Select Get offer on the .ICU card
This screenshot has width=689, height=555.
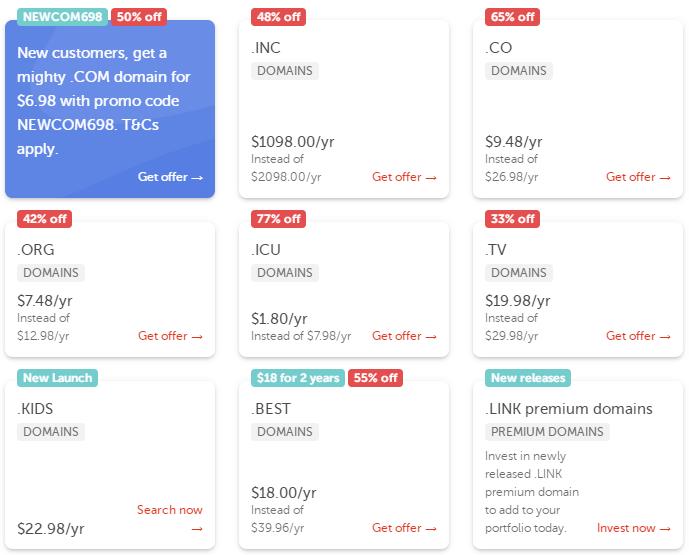point(404,336)
